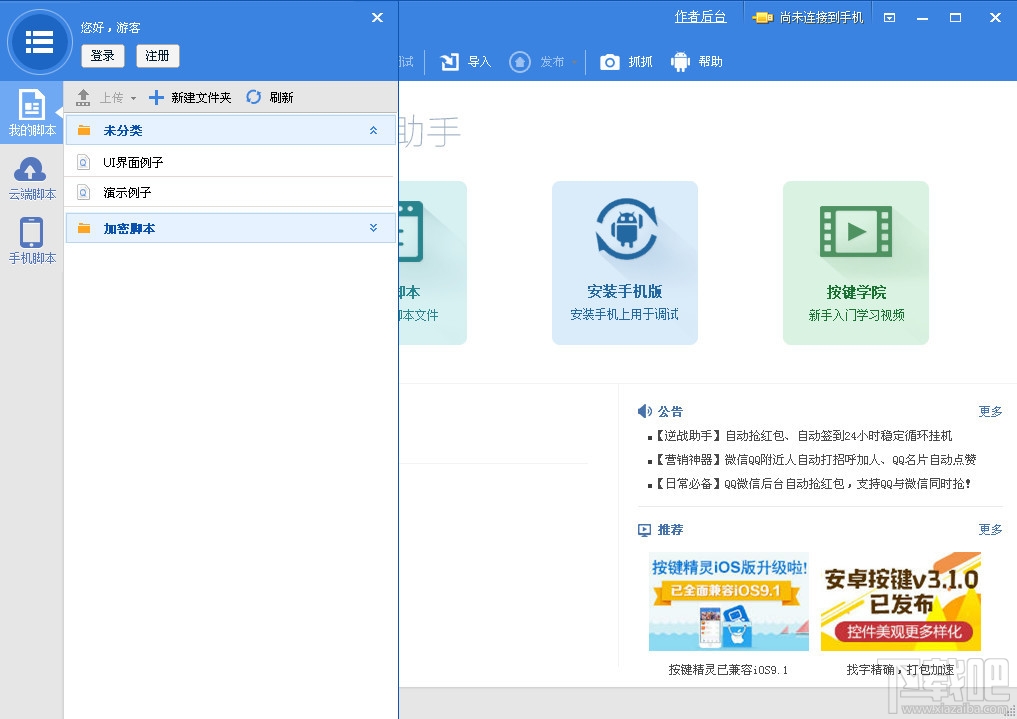Open 更多 link beside 公告
1017x719 pixels.
pyautogui.click(x=990, y=411)
